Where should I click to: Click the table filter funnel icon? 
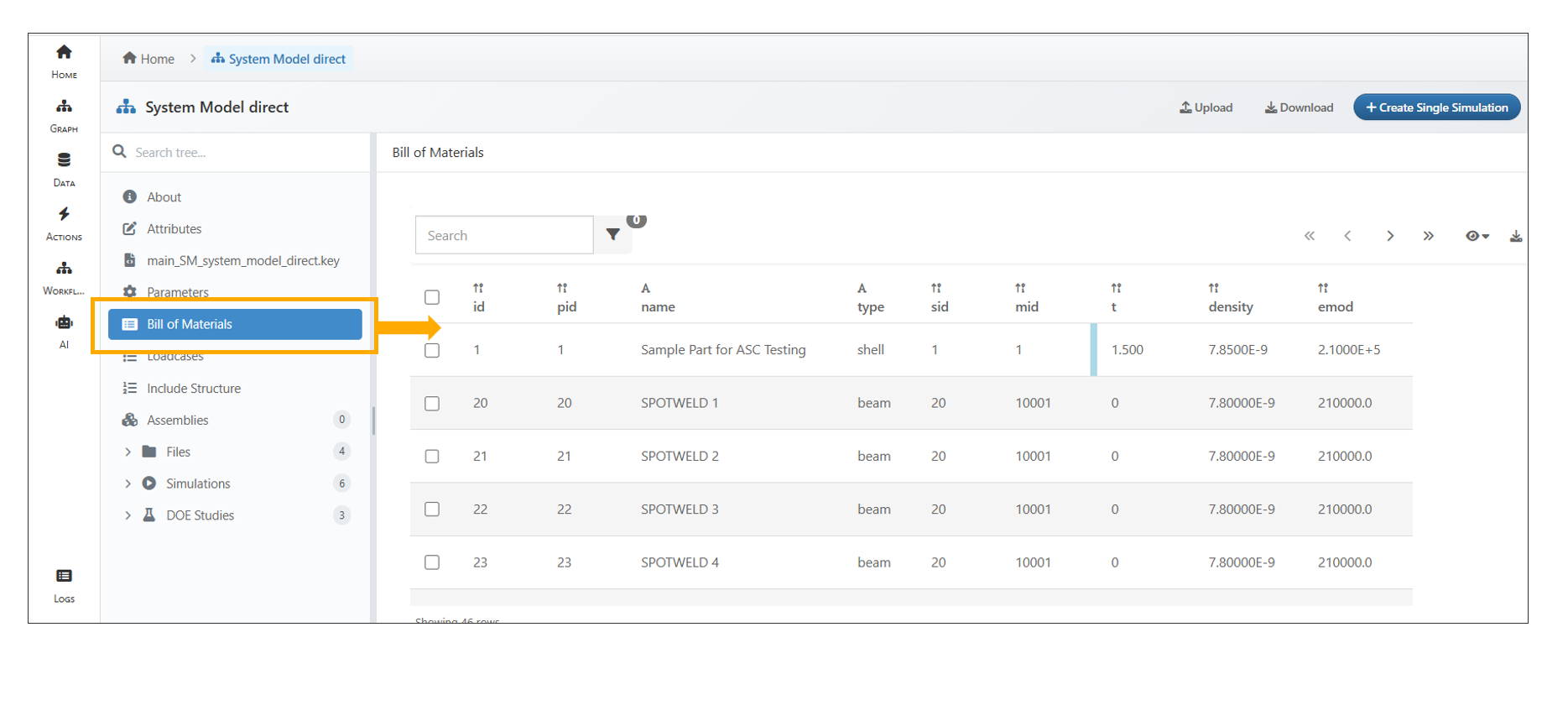pyautogui.click(x=613, y=235)
